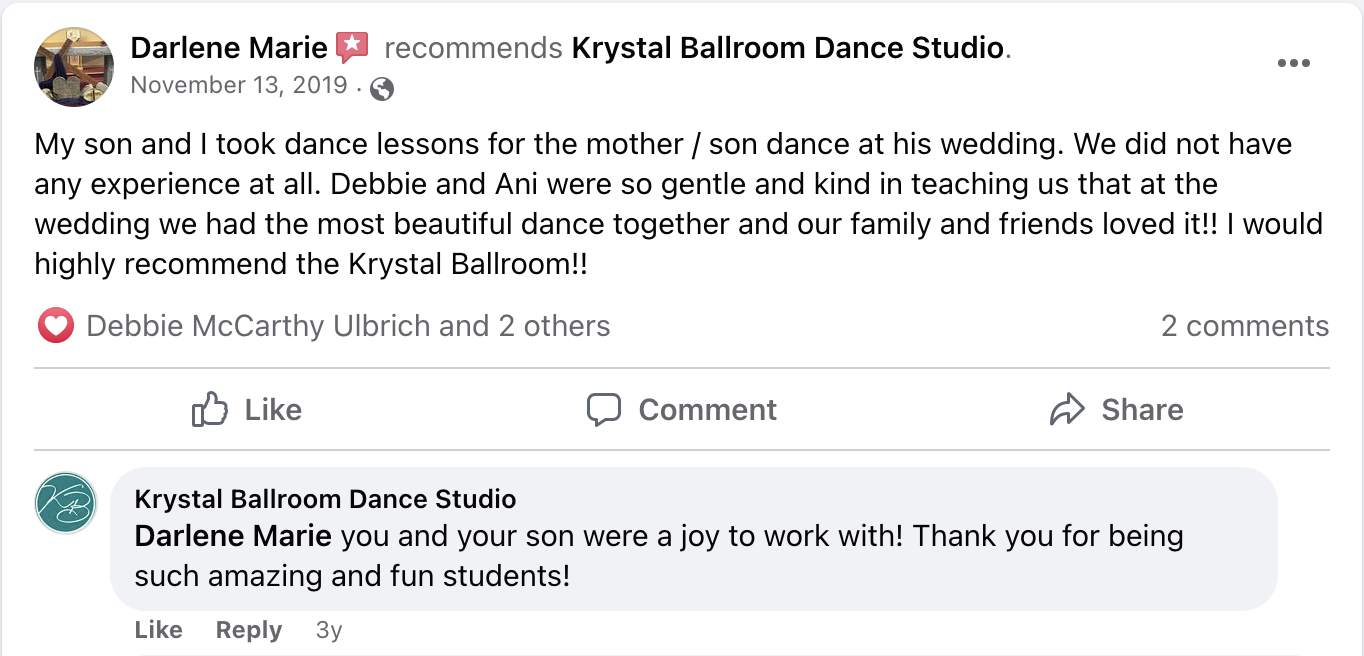Expand the 2 comments link
The width and height of the screenshot is (1364, 656).
click(x=1244, y=326)
